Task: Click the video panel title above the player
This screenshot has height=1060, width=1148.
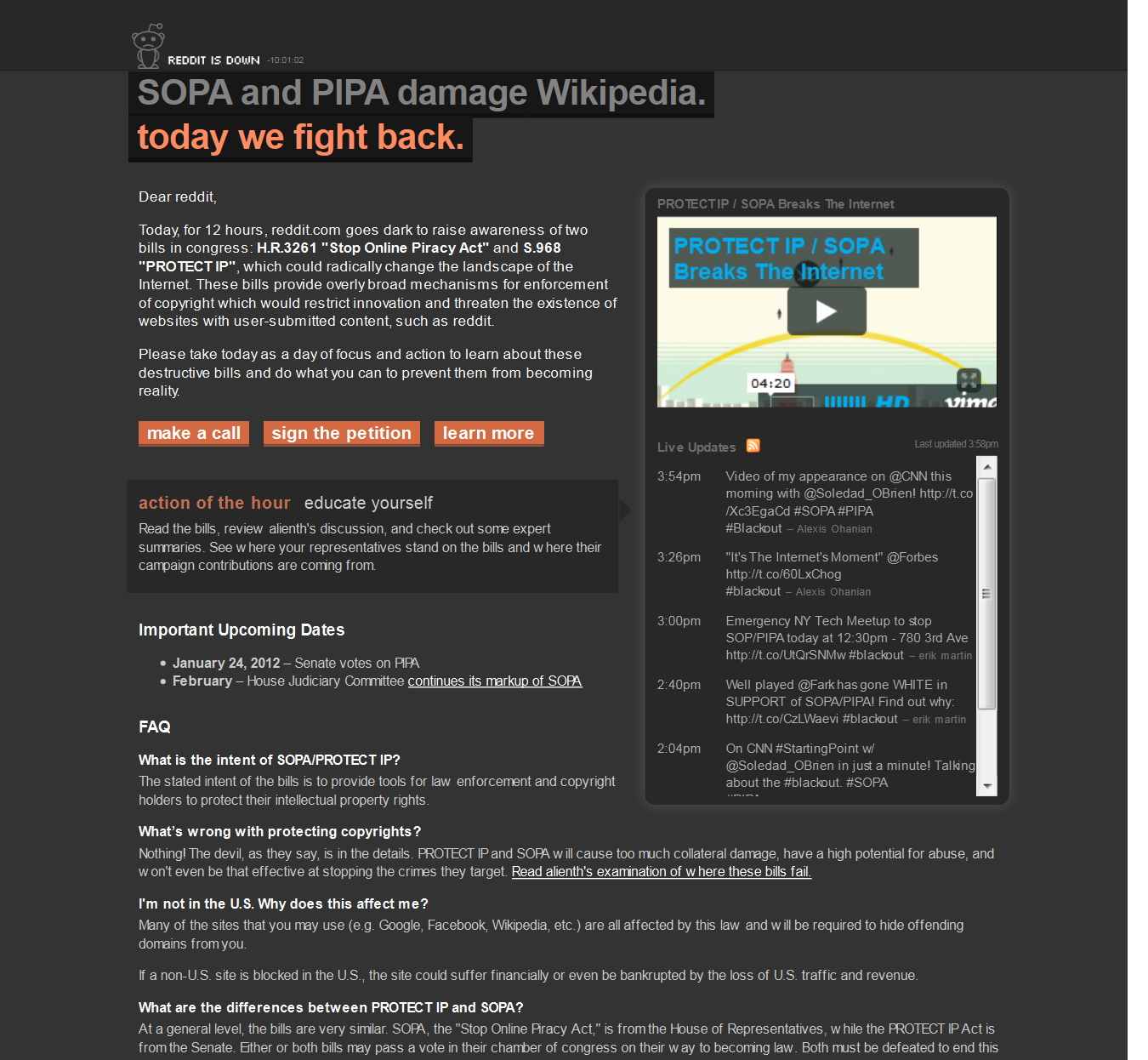Action: (776, 204)
